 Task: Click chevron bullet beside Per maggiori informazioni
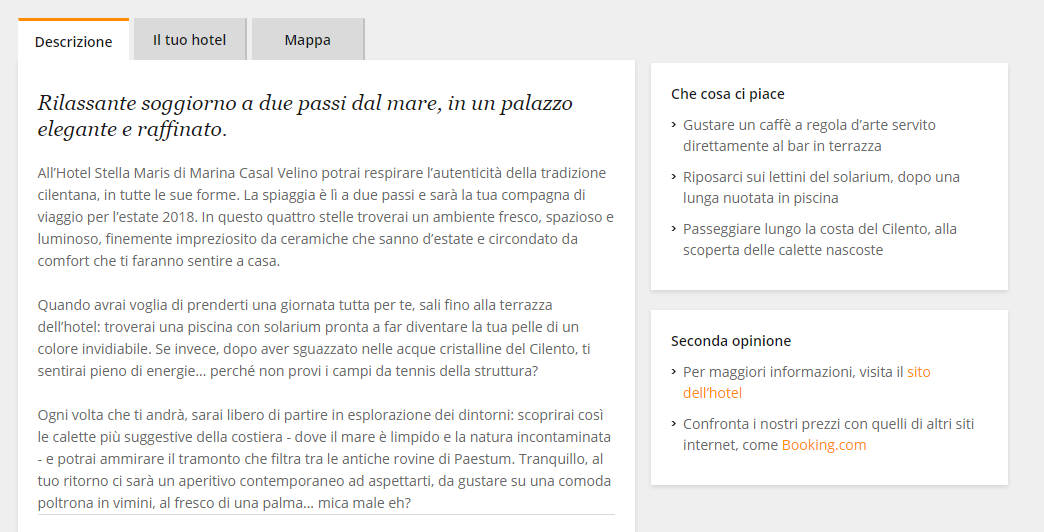click(674, 373)
